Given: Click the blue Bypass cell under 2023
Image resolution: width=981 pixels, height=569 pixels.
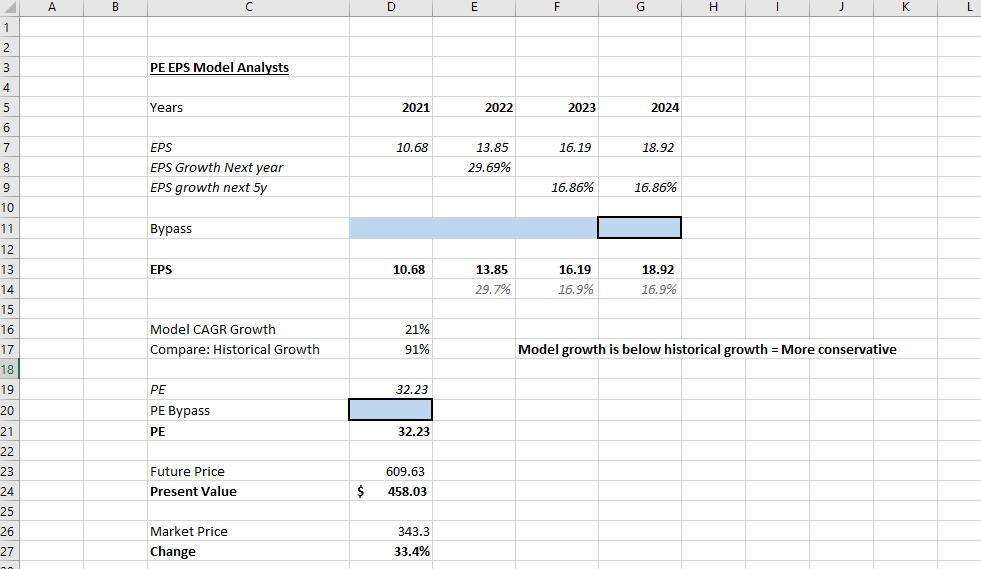Looking at the screenshot, I should point(557,228).
